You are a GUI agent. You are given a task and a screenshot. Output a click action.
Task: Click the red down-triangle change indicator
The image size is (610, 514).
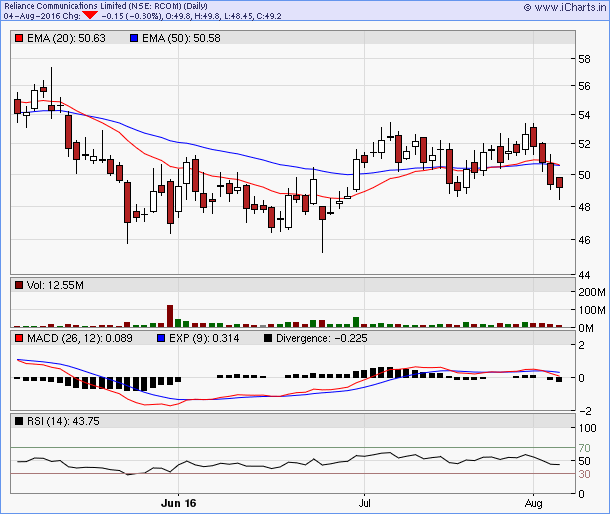click(x=90, y=16)
